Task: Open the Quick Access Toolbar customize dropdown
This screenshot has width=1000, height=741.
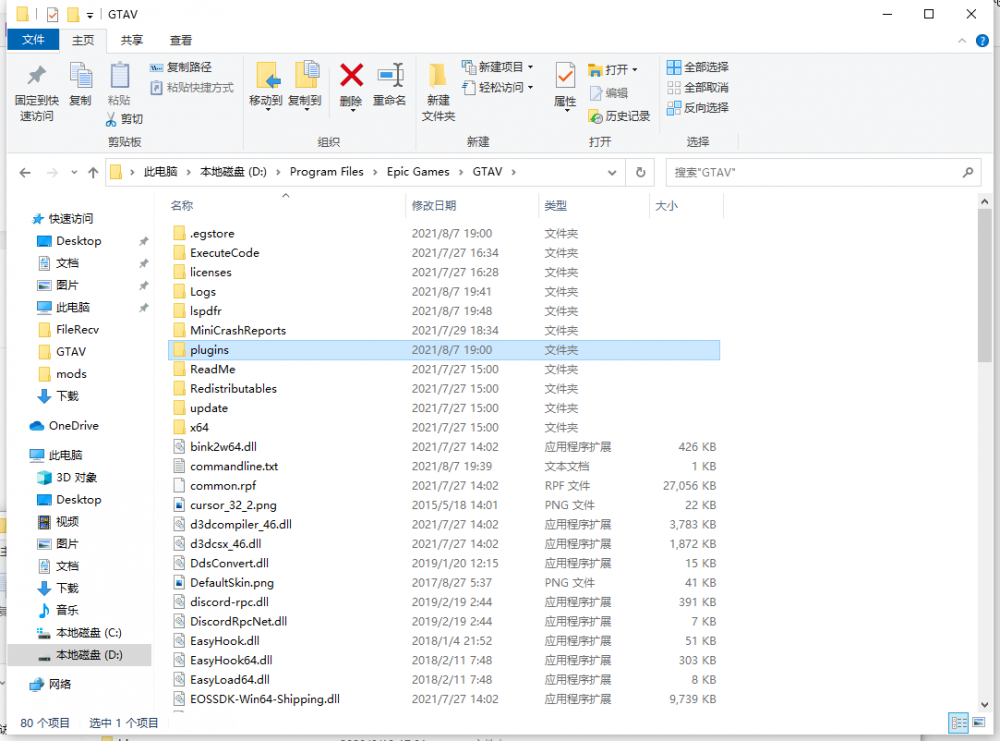Action: tap(90, 15)
